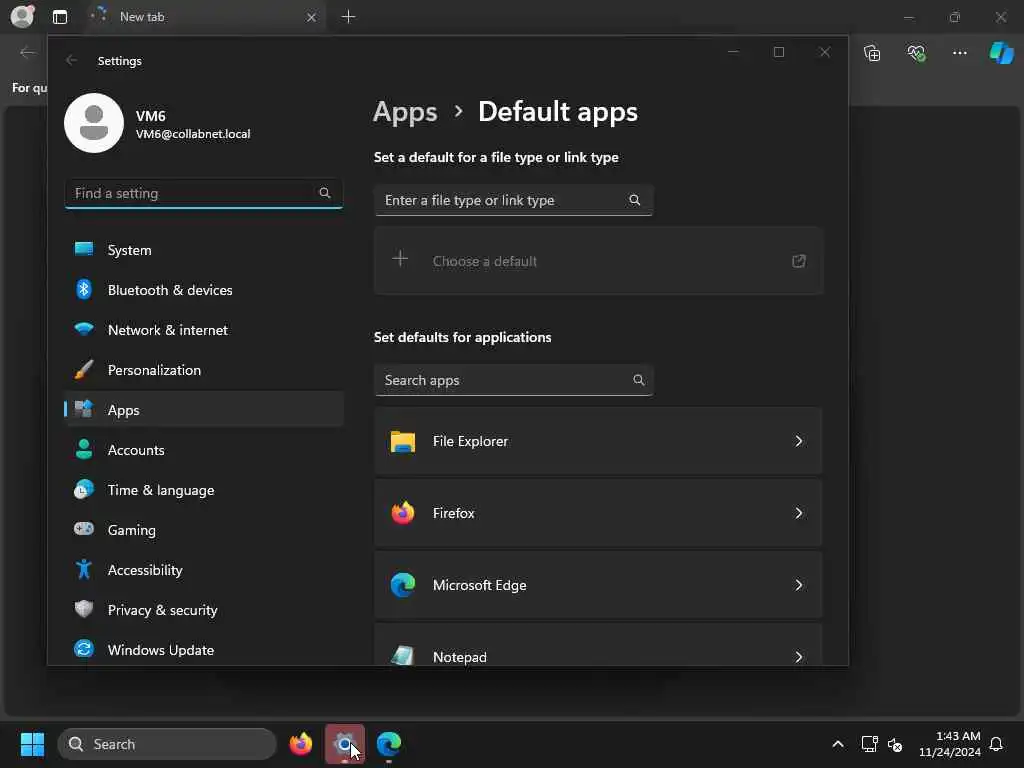This screenshot has width=1024, height=768.
Task: Click the network status tray icon
Action: 869,744
